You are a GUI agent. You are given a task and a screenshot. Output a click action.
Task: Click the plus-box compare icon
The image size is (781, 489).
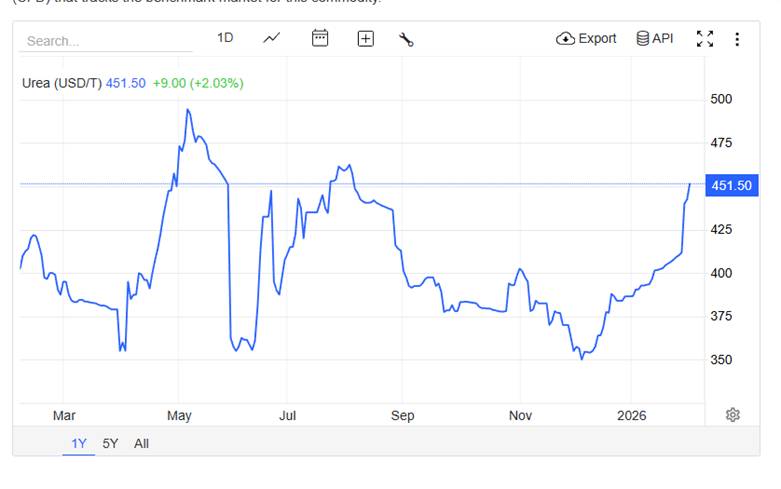coord(366,38)
